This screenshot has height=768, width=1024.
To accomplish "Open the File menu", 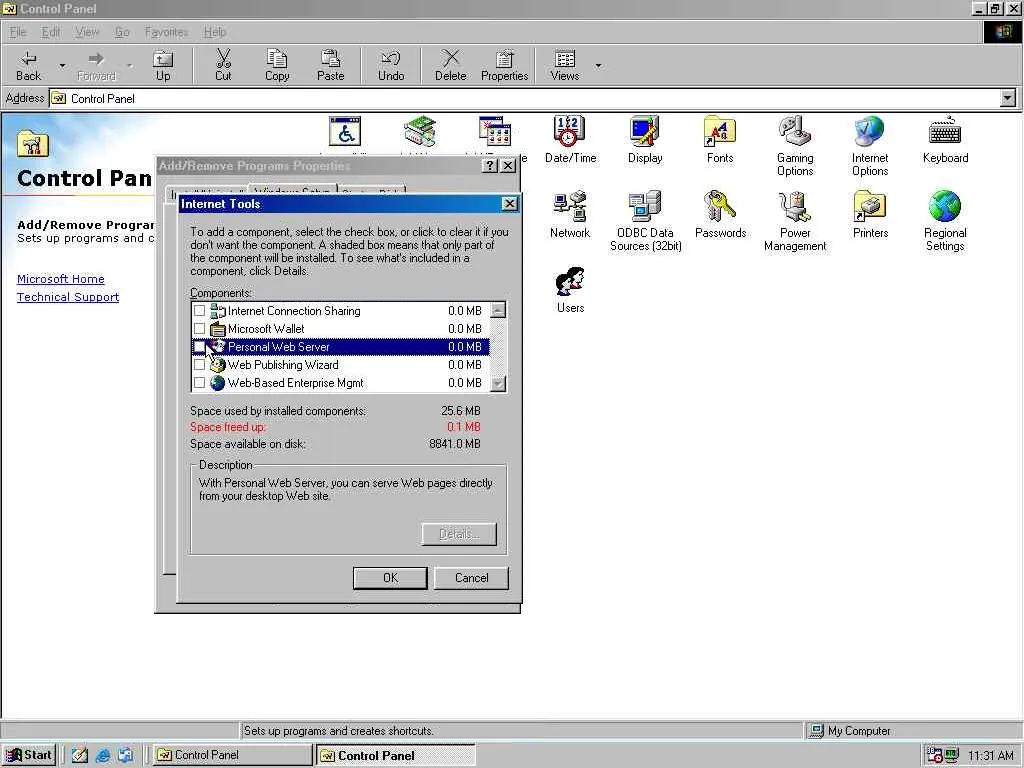I will (x=18, y=31).
